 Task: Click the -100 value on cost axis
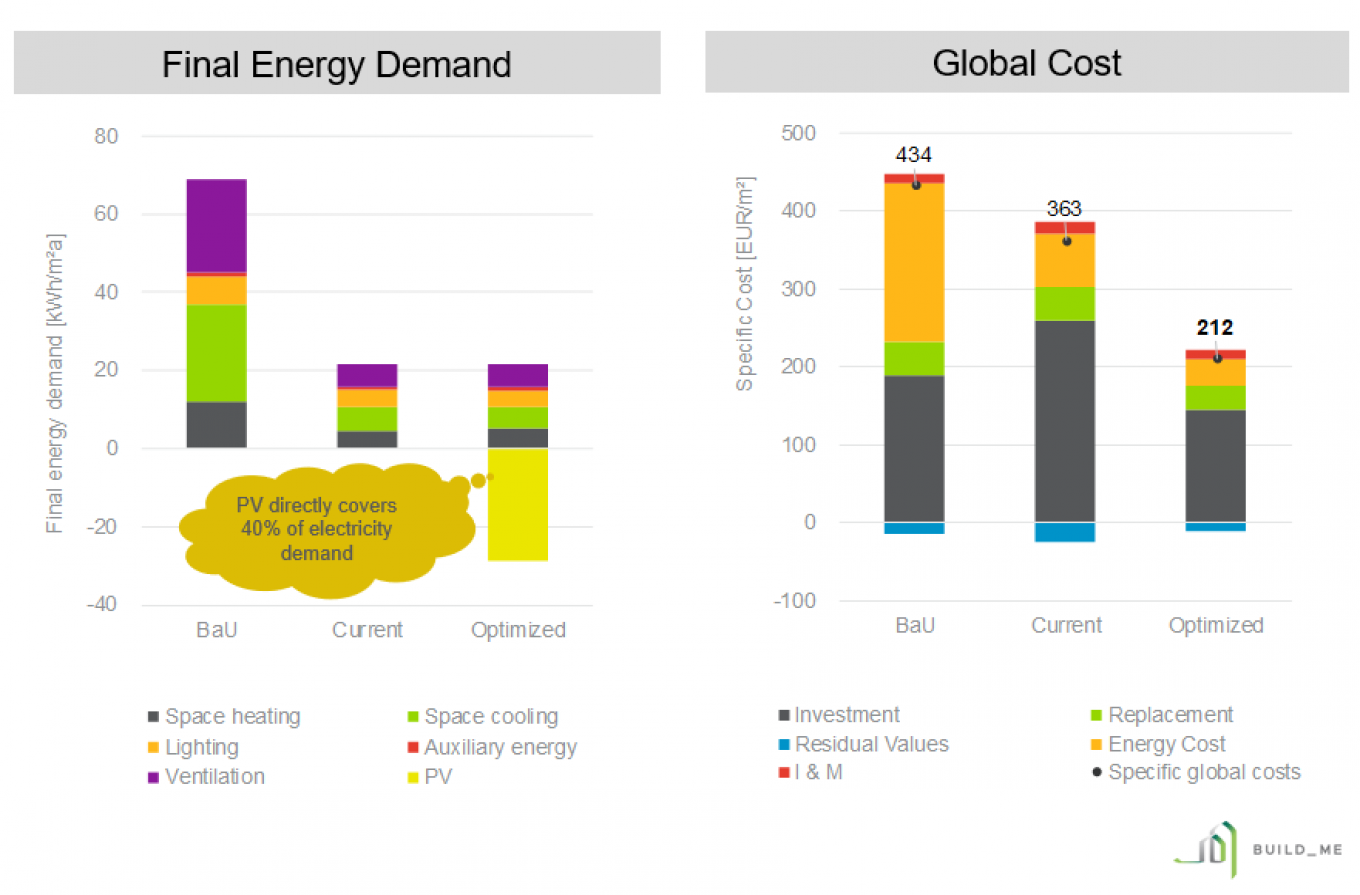pos(795,601)
